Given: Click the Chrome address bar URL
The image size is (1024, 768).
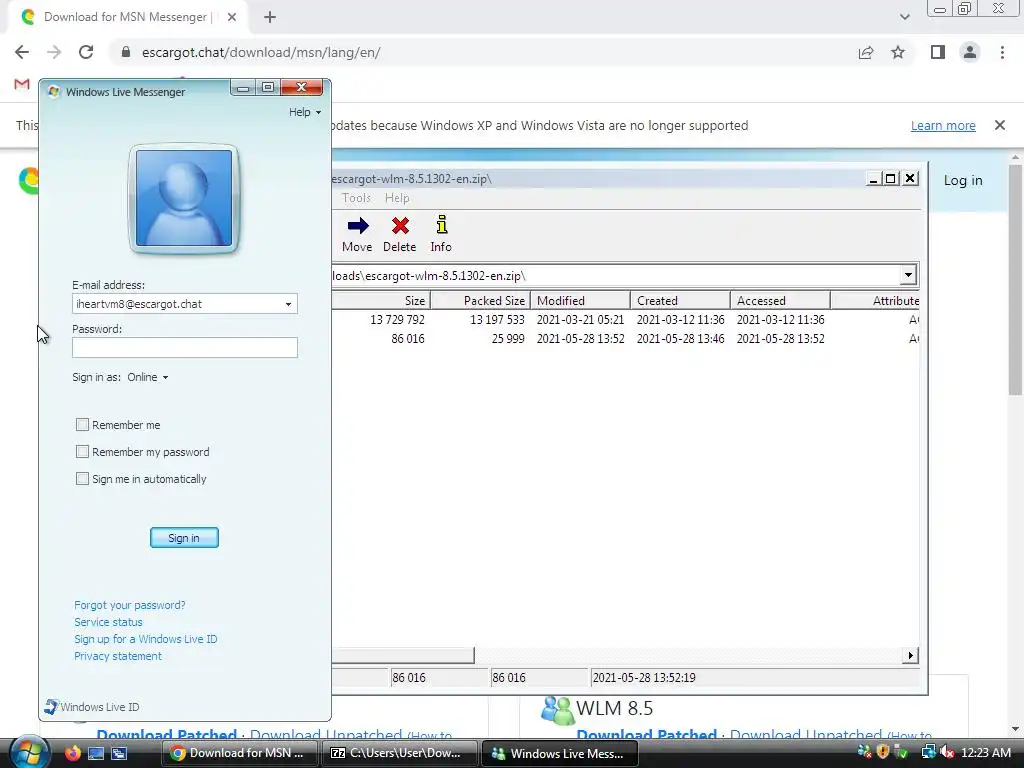Looking at the screenshot, I should click(x=261, y=52).
